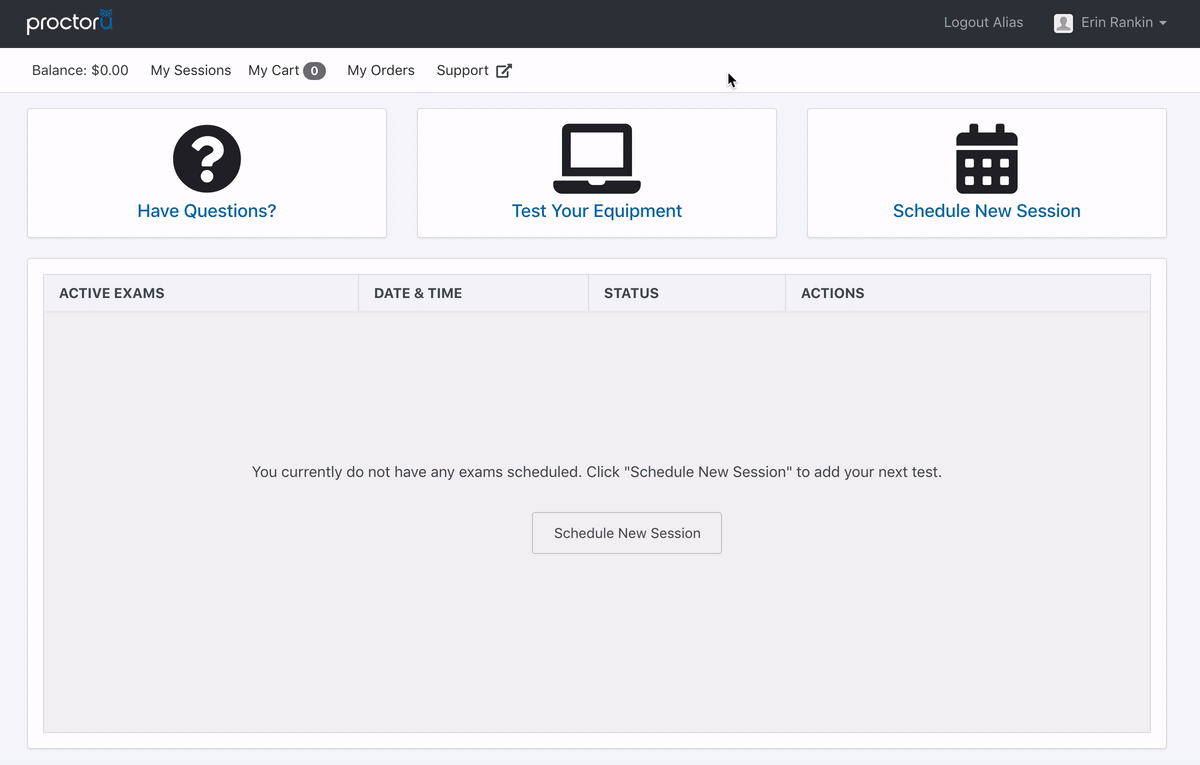Screen dimensions: 1200x765
Task: Click the laptop equipment test icon
Action: [x=597, y=158]
